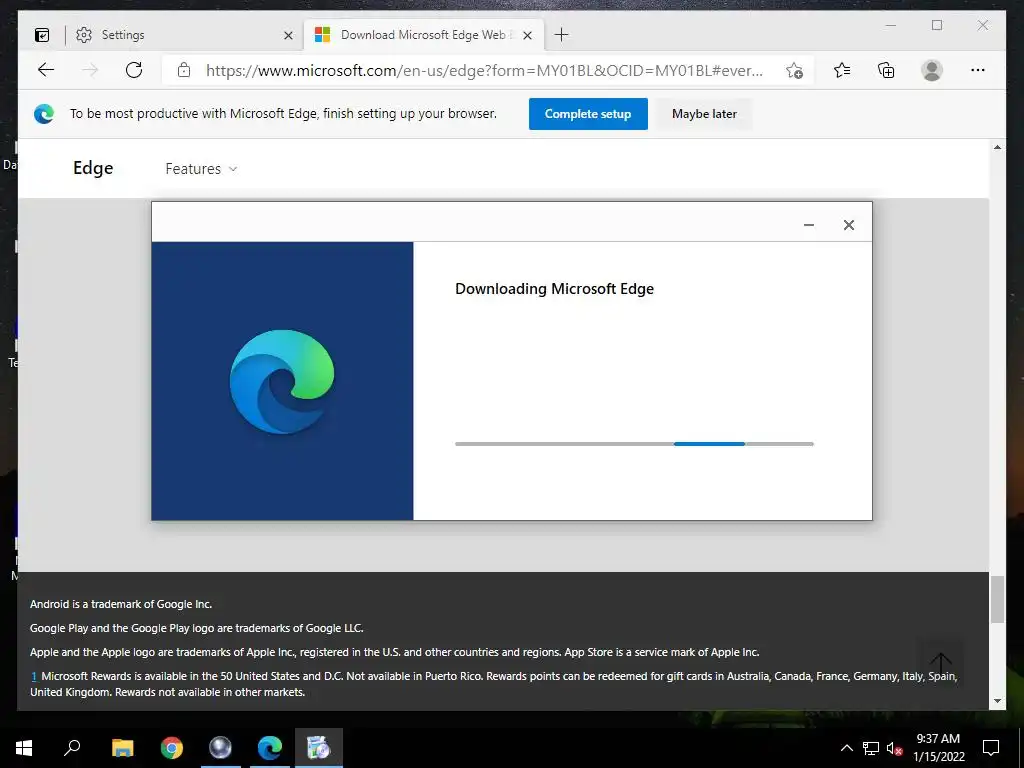
Task: Click the vertical scrollbar thumb
Action: [997, 600]
